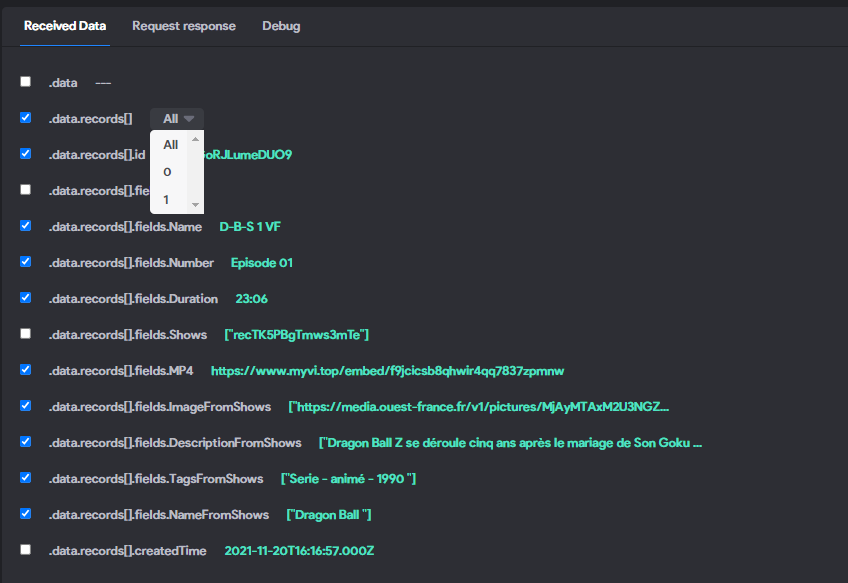Click the Serie - animé - 1990 tags value
Image resolution: width=848 pixels, height=583 pixels.
(348, 479)
